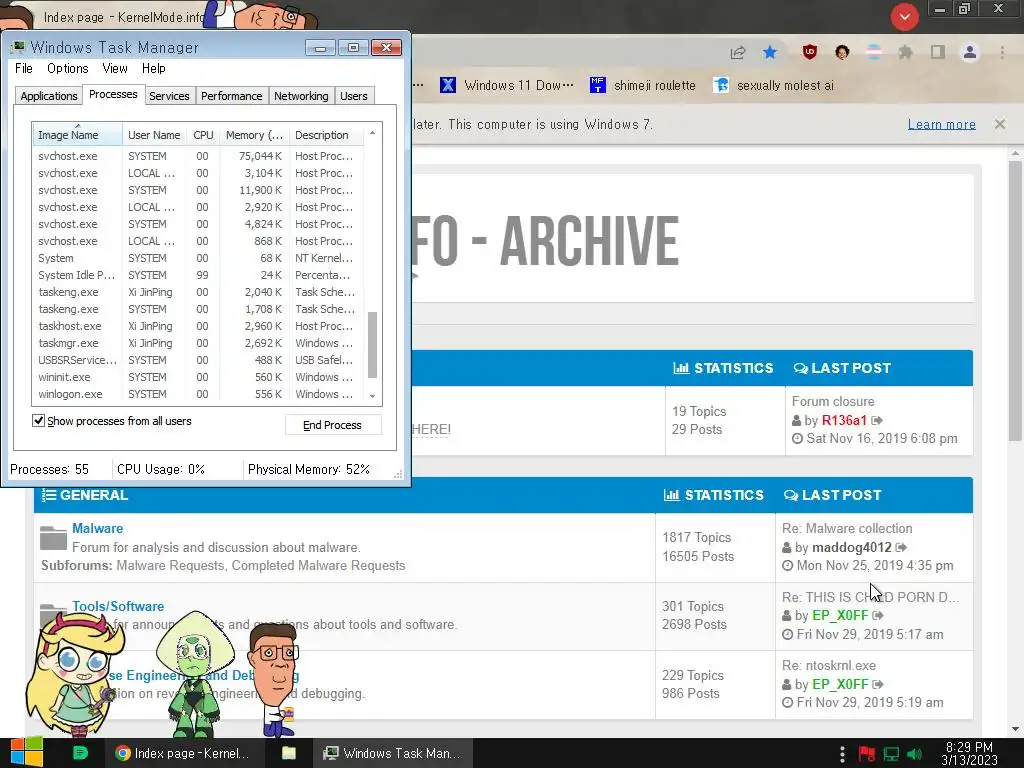
Task: Open the Chrome profile avatar icon
Action: (x=970, y=52)
